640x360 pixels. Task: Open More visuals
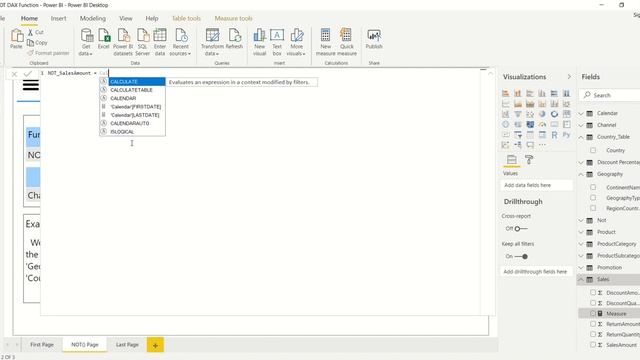[296, 42]
